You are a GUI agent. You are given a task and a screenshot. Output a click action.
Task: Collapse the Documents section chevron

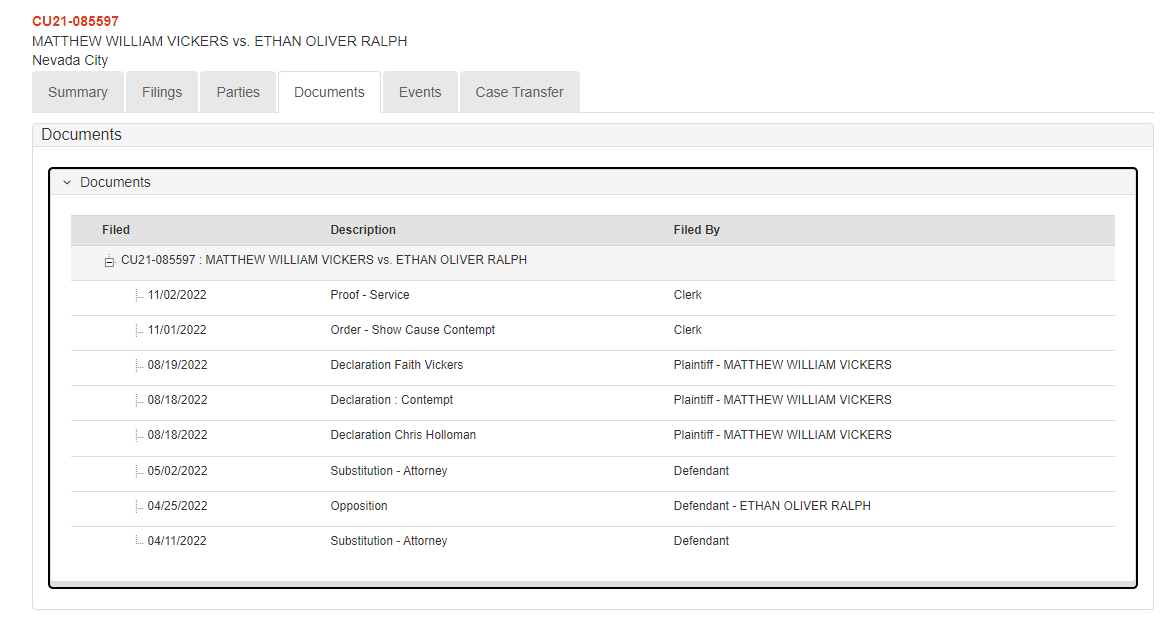coord(67,182)
